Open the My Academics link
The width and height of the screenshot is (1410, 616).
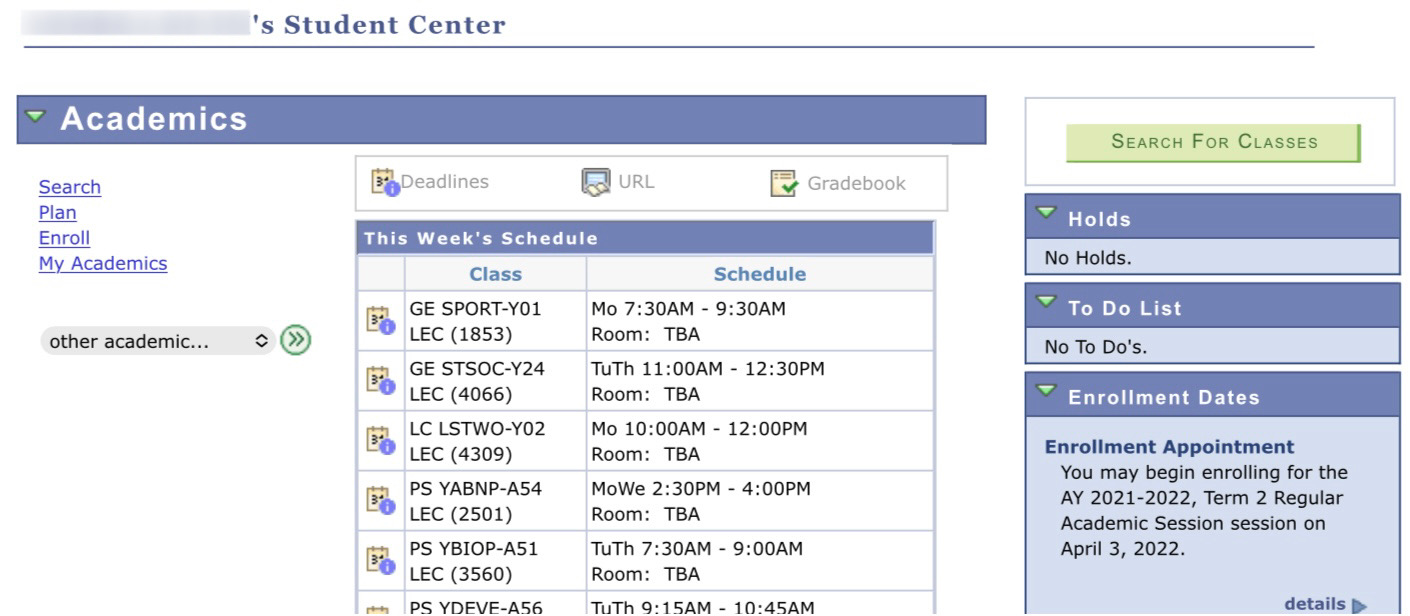(103, 263)
